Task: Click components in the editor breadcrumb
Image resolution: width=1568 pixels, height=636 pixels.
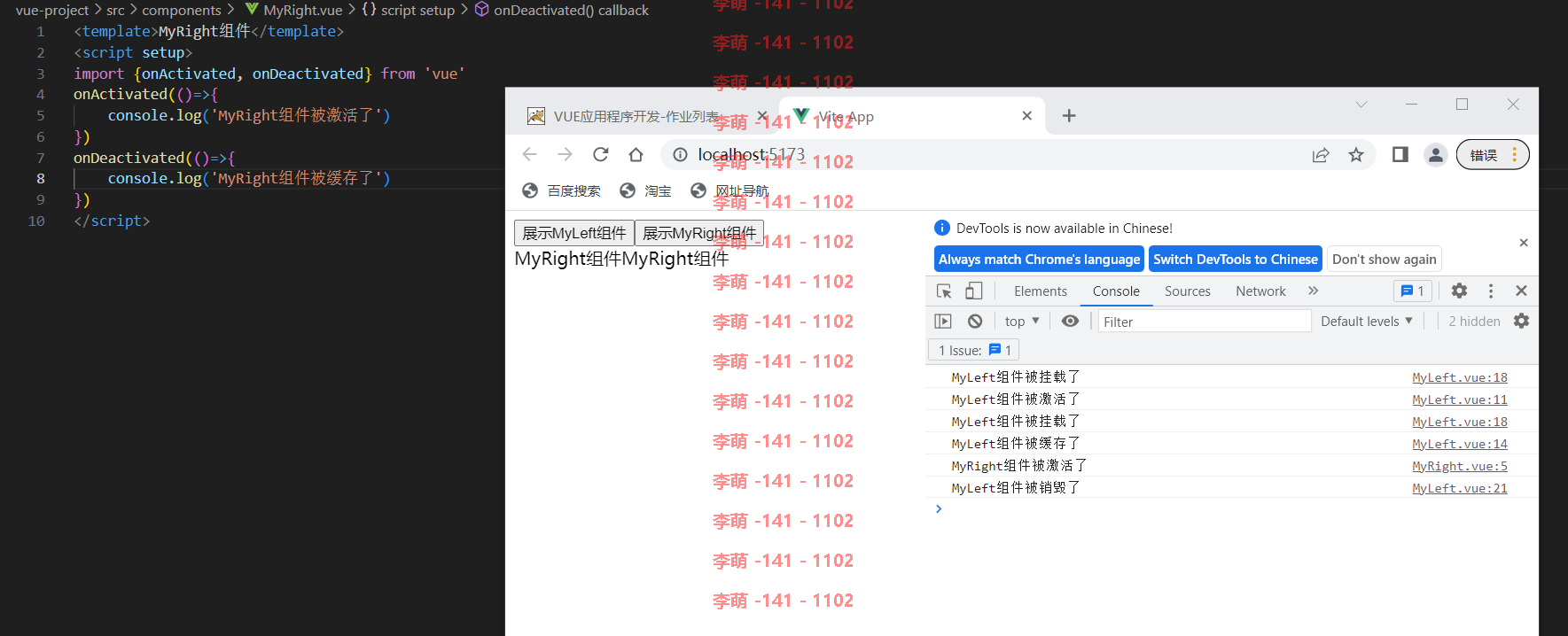Action: pyautogui.click(x=182, y=10)
